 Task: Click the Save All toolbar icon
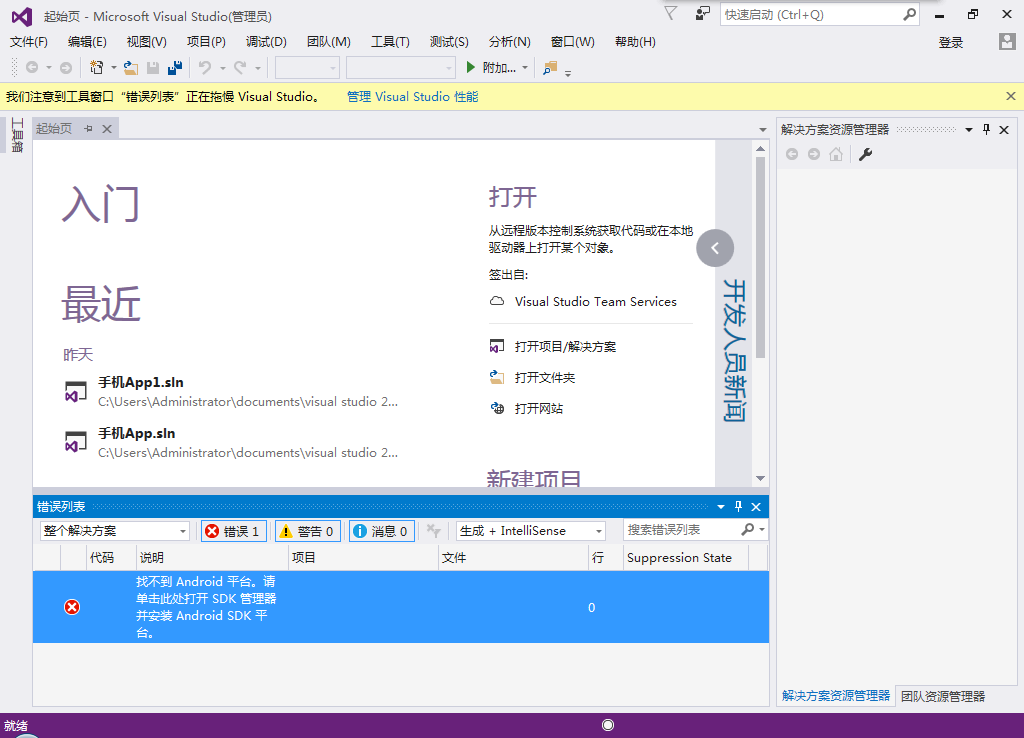[175, 67]
